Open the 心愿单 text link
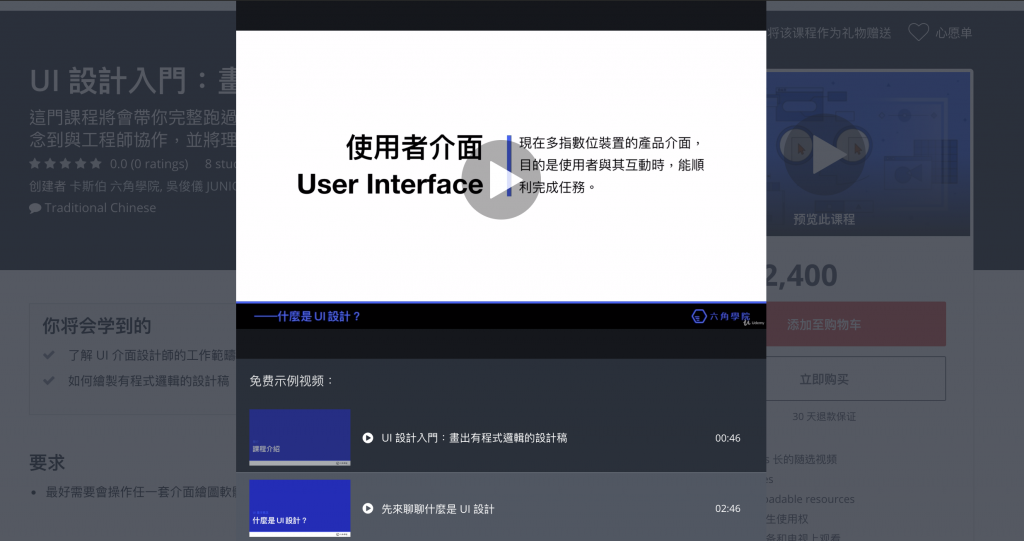 [954, 33]
